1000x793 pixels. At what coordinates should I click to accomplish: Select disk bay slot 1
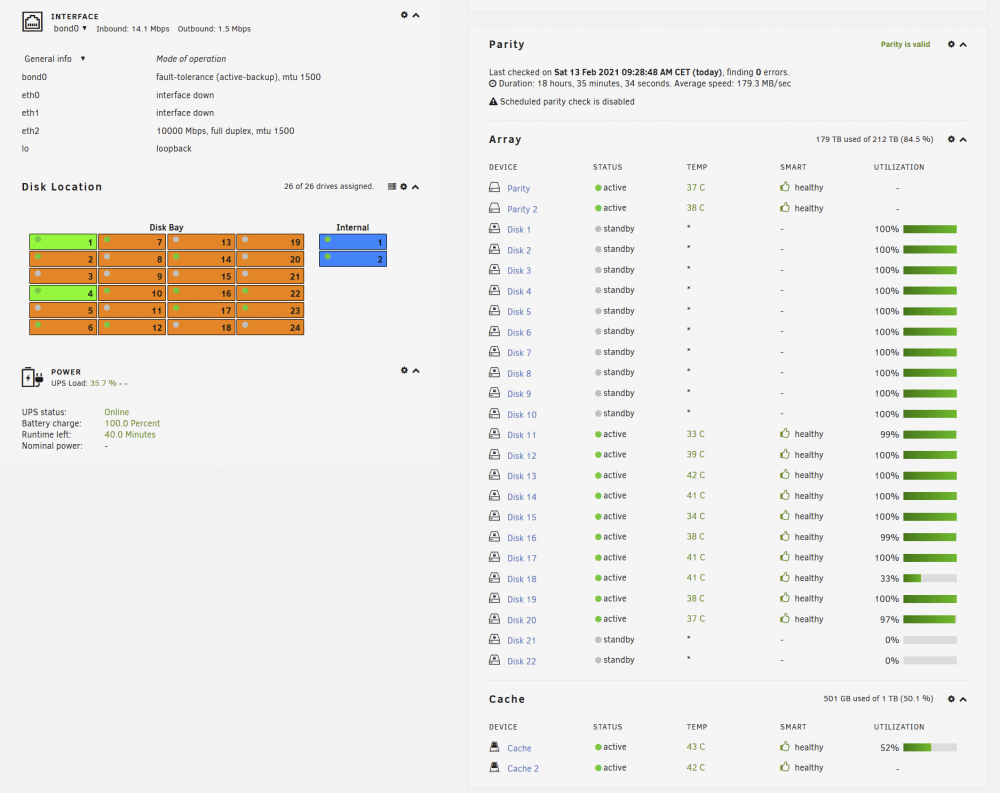coord(63,242)
